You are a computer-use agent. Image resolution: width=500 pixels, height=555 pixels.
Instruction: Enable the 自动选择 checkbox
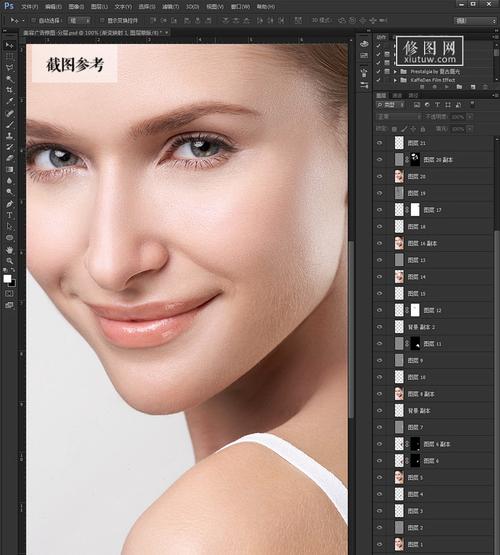(x=34, y=21)
